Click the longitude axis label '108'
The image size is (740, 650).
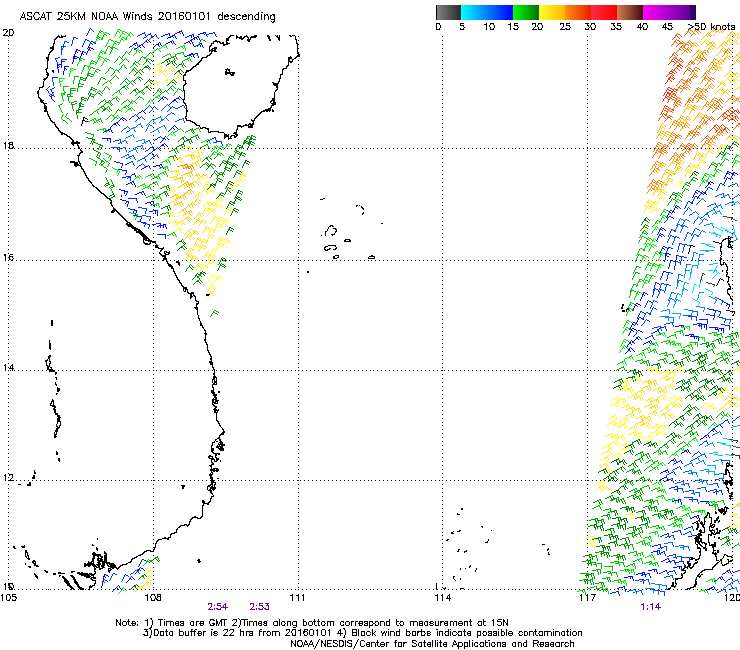click(153, 598)
